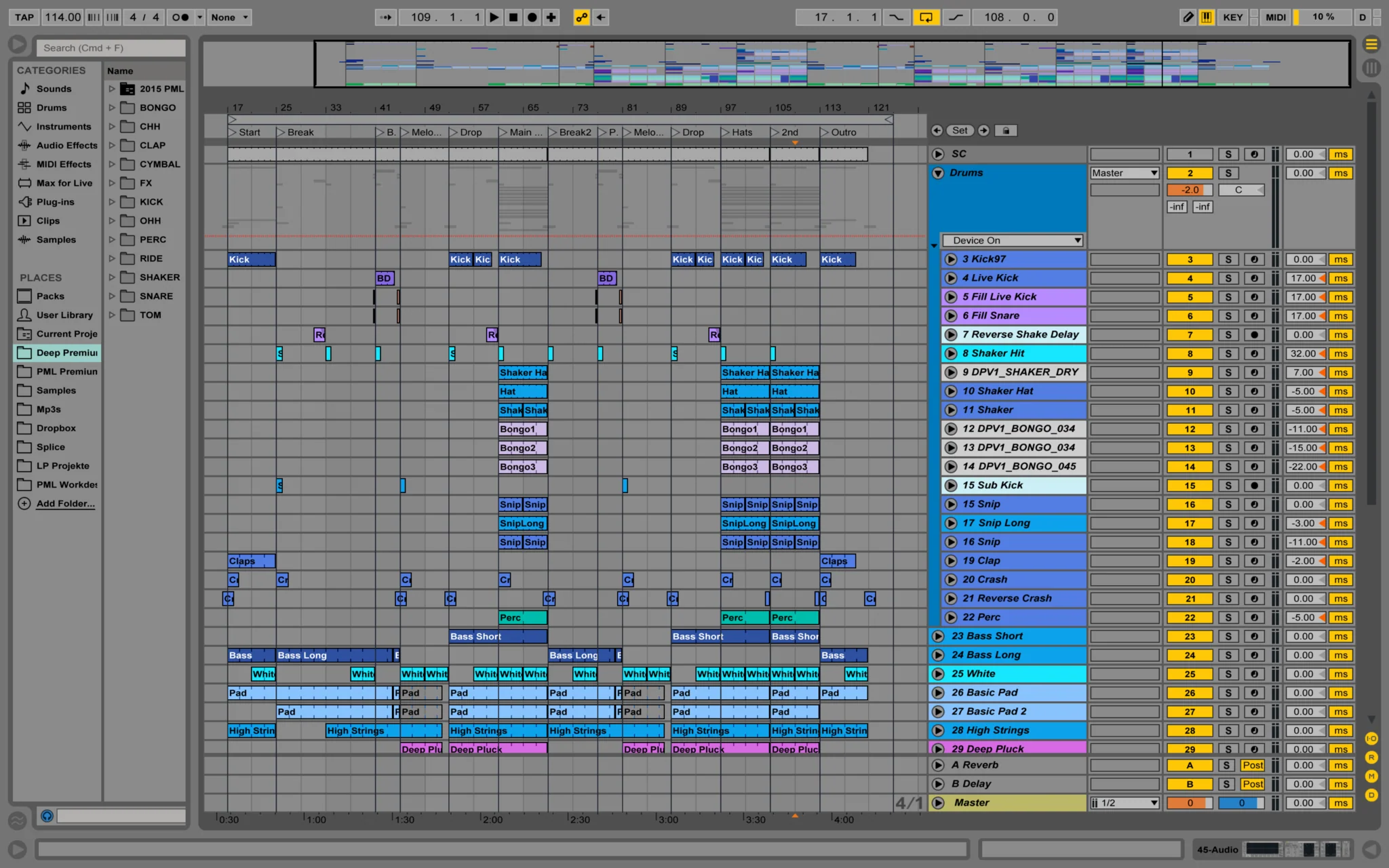
Task: Click the Arrangement Record button
Action: click(x=532, y=17)
